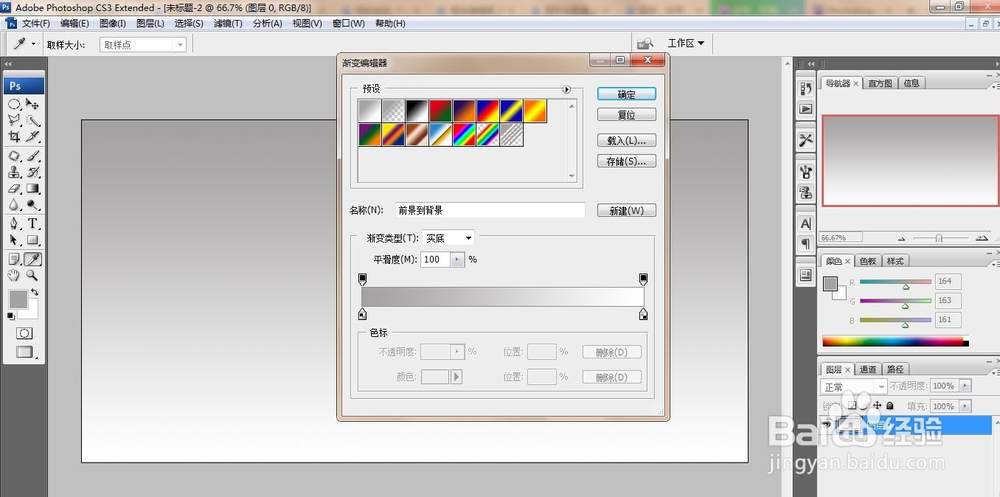Image resolution: width=1000 pixels, height=497 pixels.
Task: Select the Crop tool
Action: pos(14,137)
